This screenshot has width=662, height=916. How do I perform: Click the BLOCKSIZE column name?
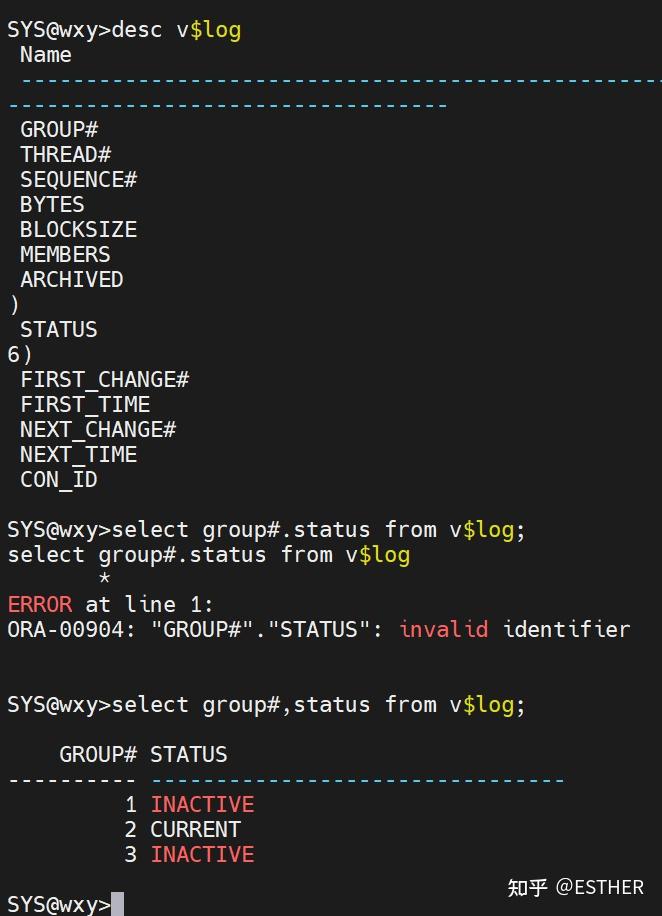(78, 229)
